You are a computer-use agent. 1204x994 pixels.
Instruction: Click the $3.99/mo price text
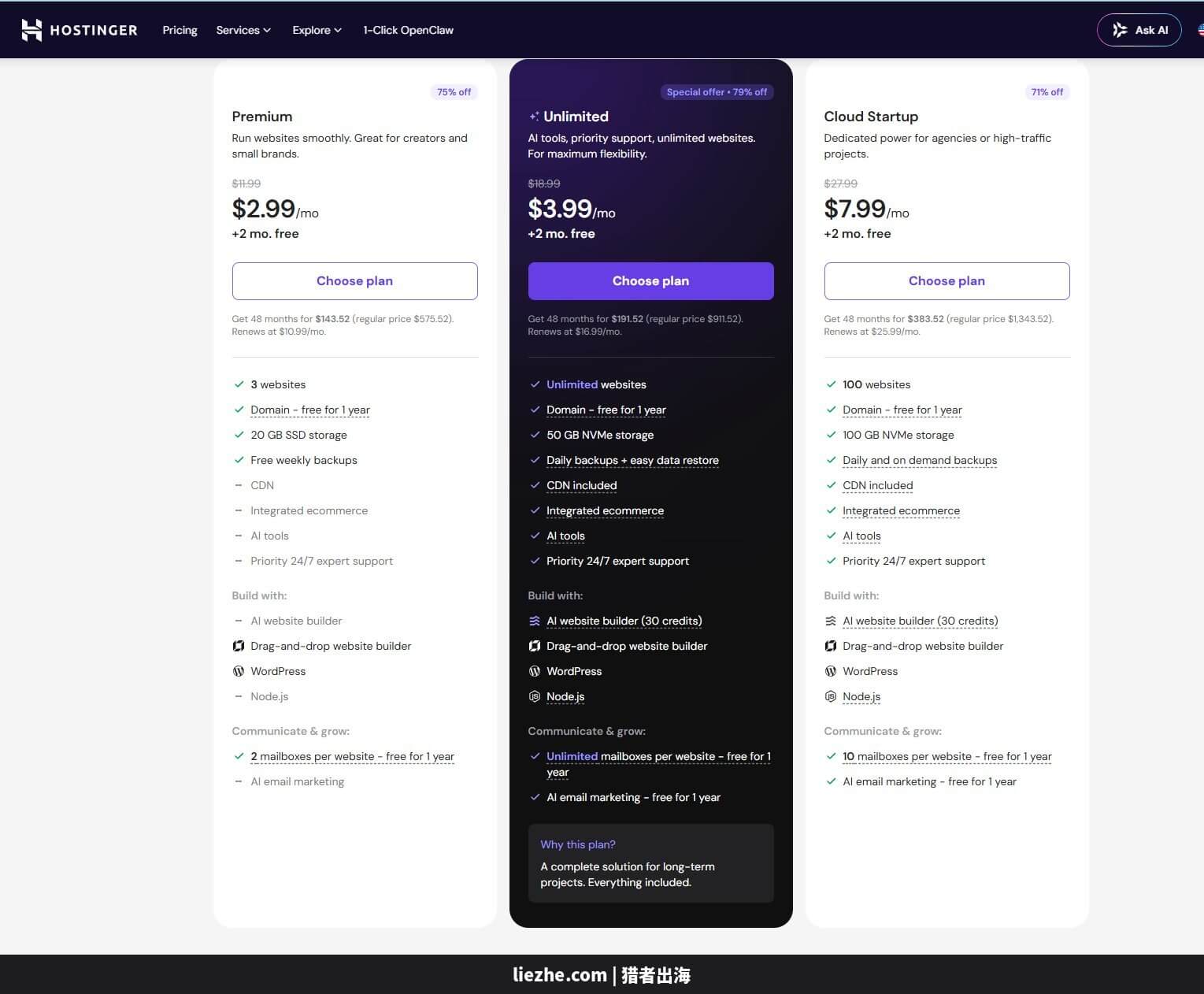point(572,210)
